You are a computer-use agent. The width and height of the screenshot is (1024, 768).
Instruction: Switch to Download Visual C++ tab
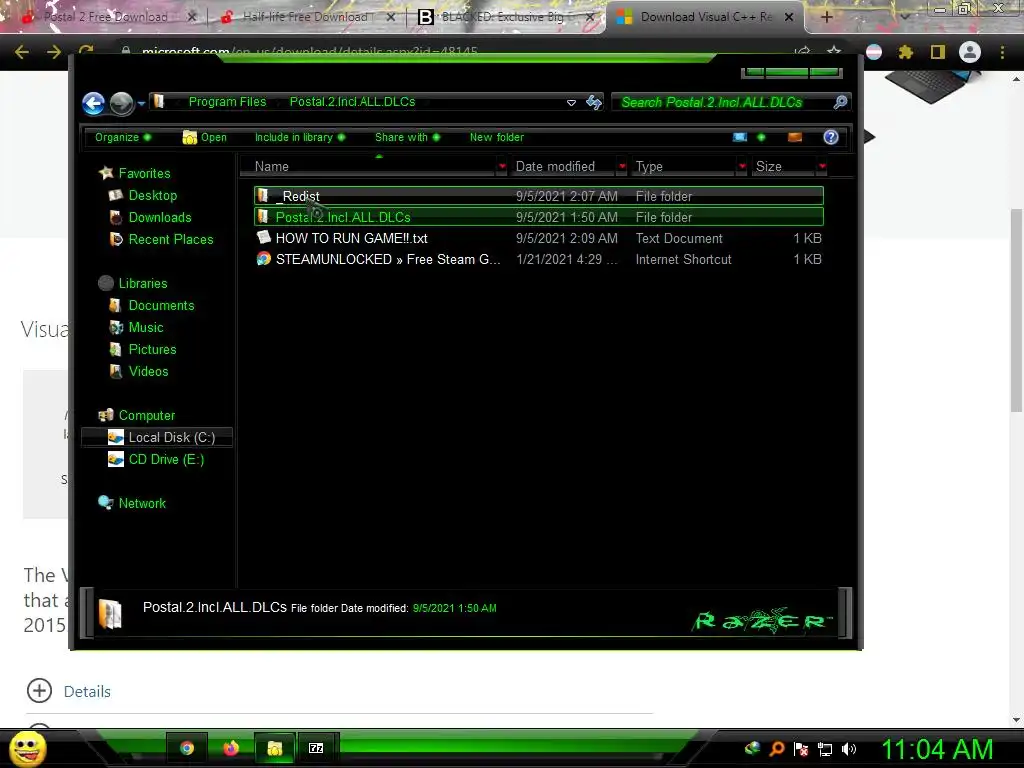(x=706, y=17)
